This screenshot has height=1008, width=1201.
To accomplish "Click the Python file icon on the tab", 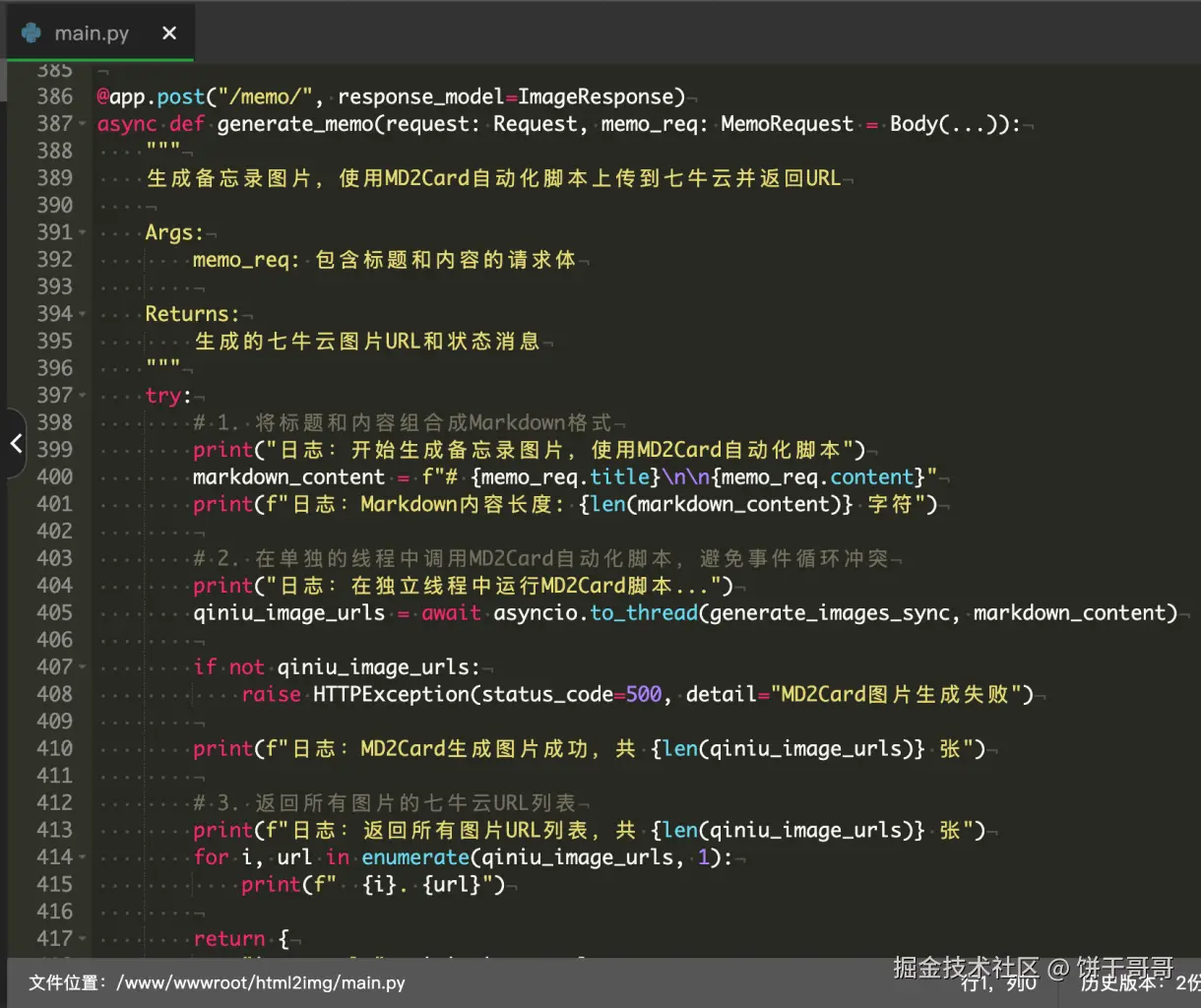I will pos(32,32).
